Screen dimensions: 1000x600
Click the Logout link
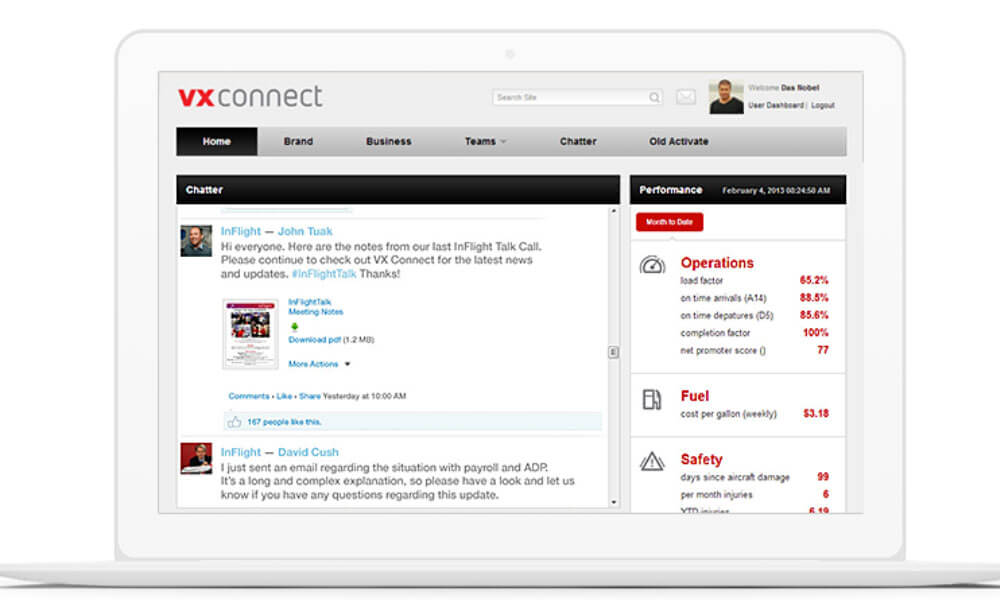(823, 105)
